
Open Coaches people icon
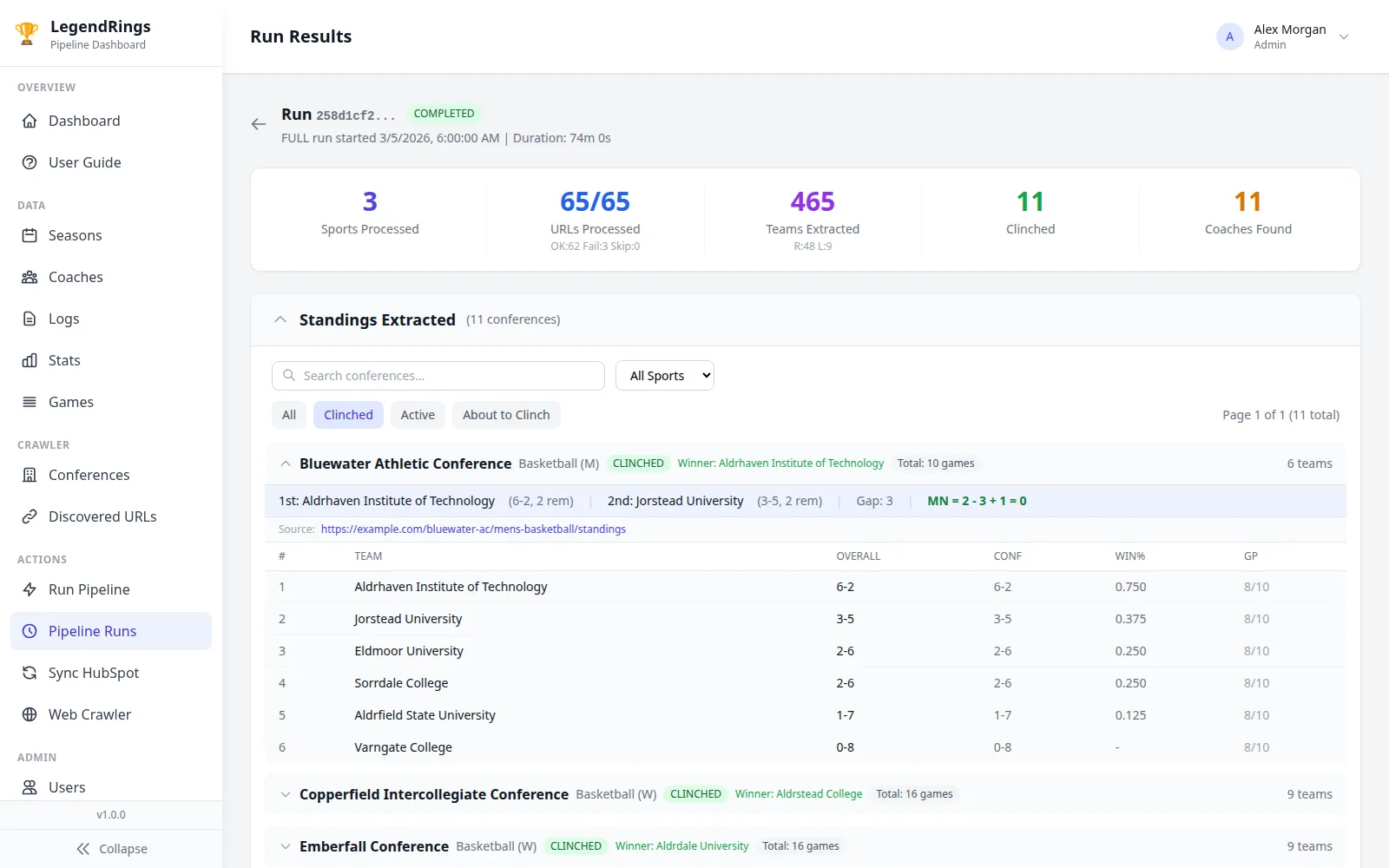pyautogui.click(x=30, y=277)
